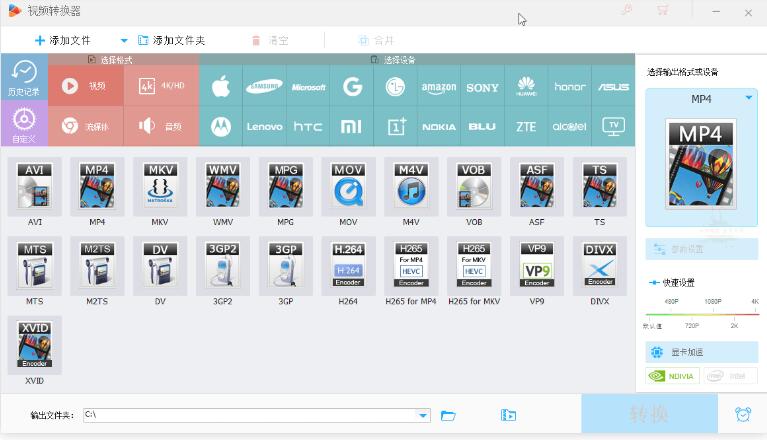This screenshot has height=440, width=767.
Task: Toggle Intel hardware acceleration
Action: pos(729,377)
